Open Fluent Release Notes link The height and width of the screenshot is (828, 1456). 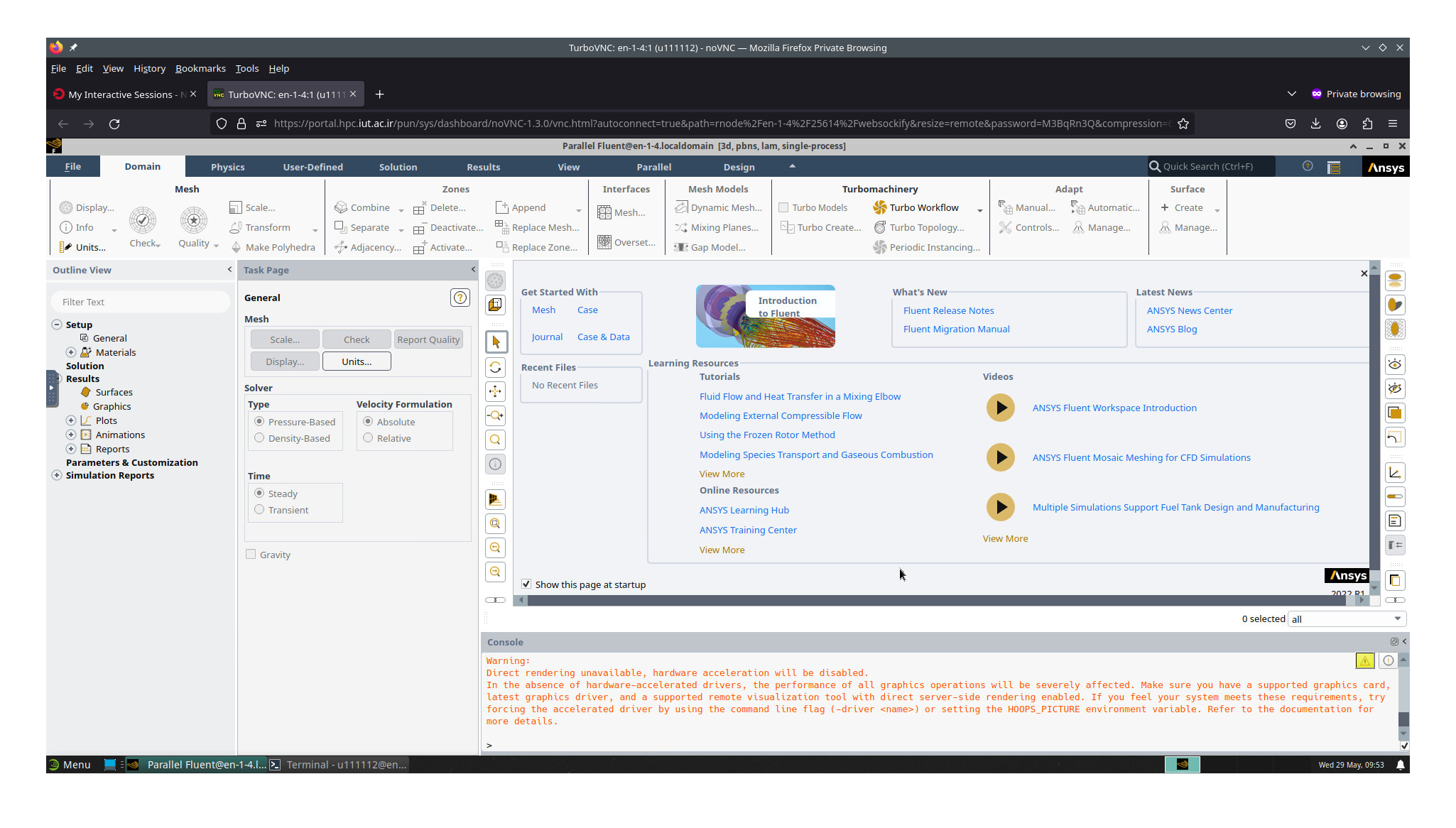click(948, 310)
